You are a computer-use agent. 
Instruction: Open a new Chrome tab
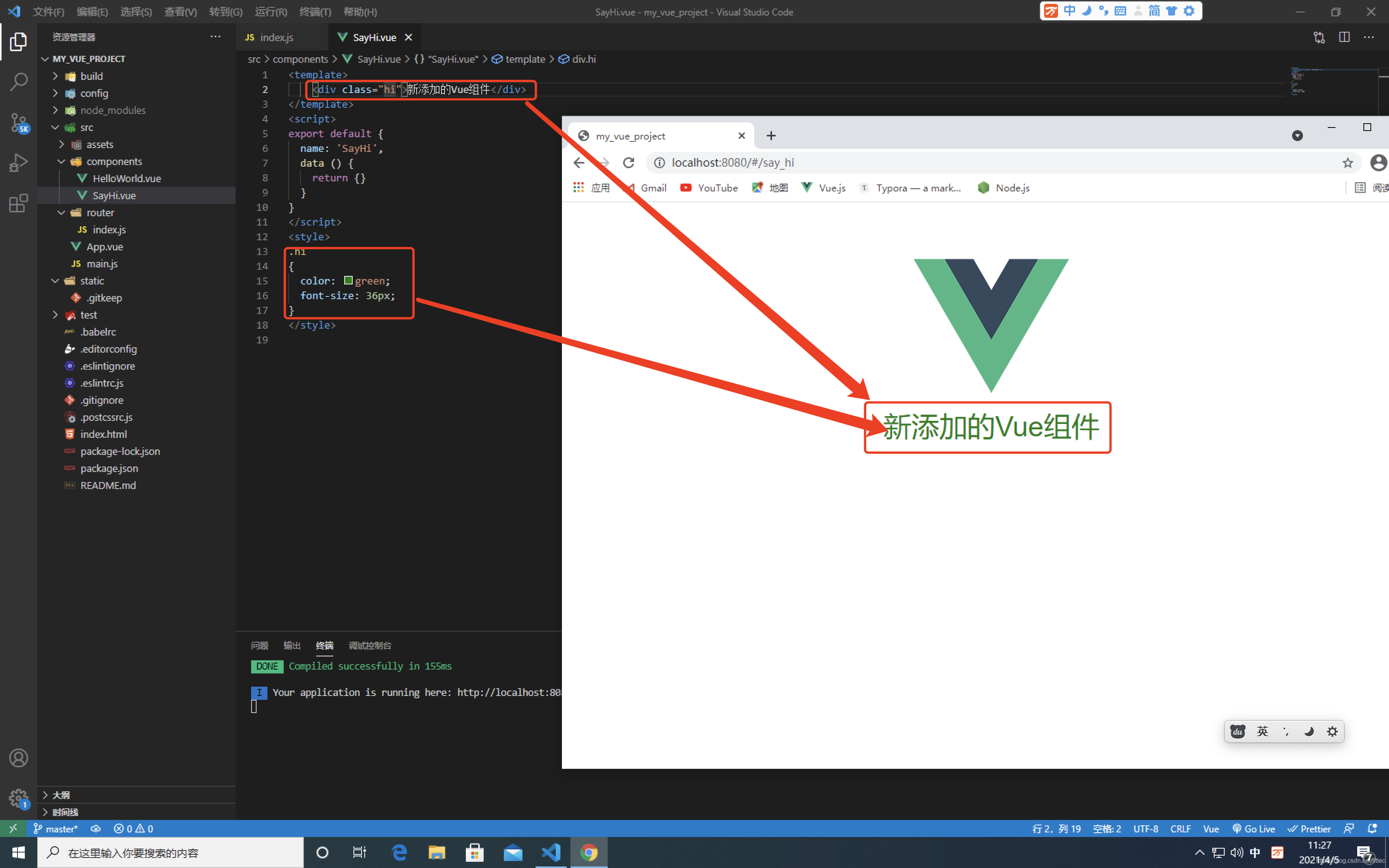(771, 136)
